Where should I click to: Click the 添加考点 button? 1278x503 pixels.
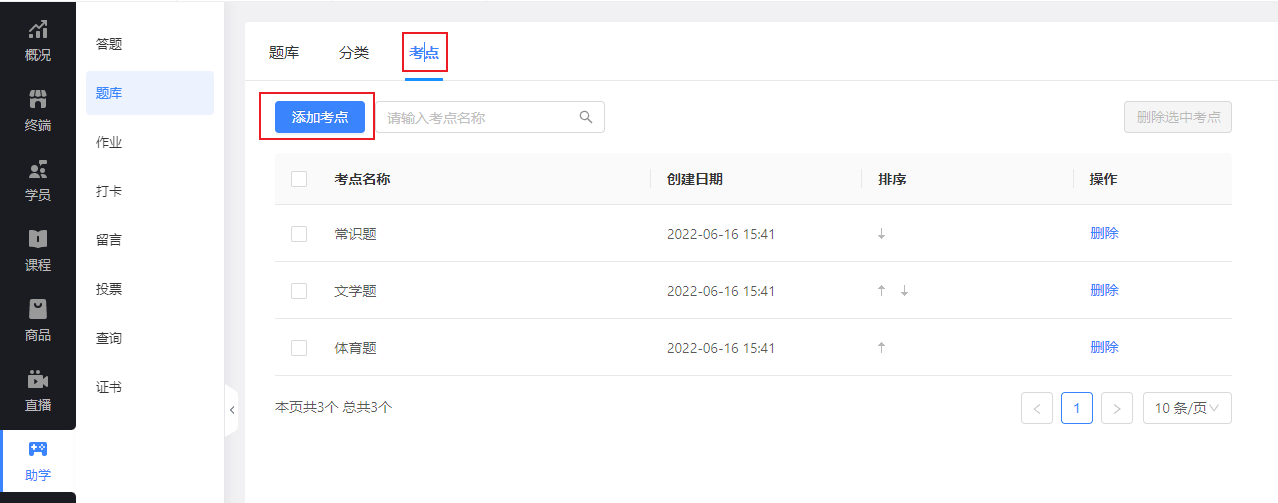(320, 117)
